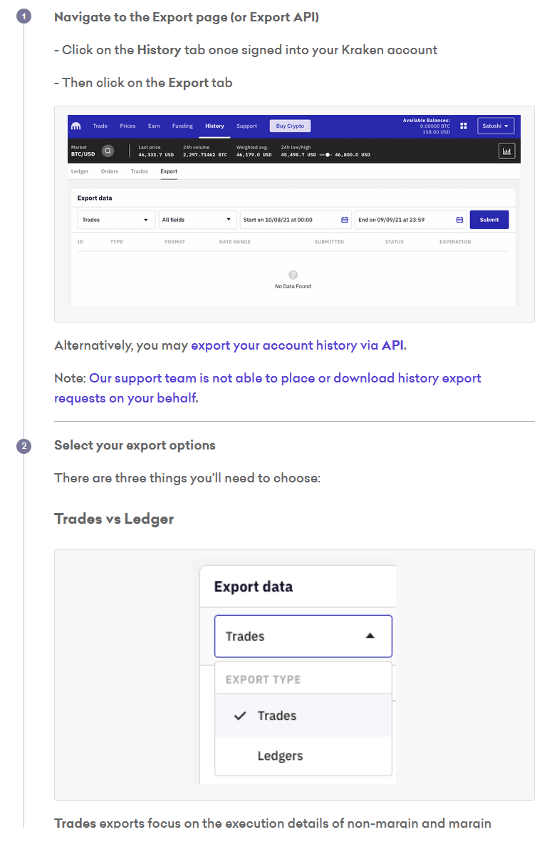Click the 24h low/high range slider
This screenshot has height=842, width=552.
(326, 155)
